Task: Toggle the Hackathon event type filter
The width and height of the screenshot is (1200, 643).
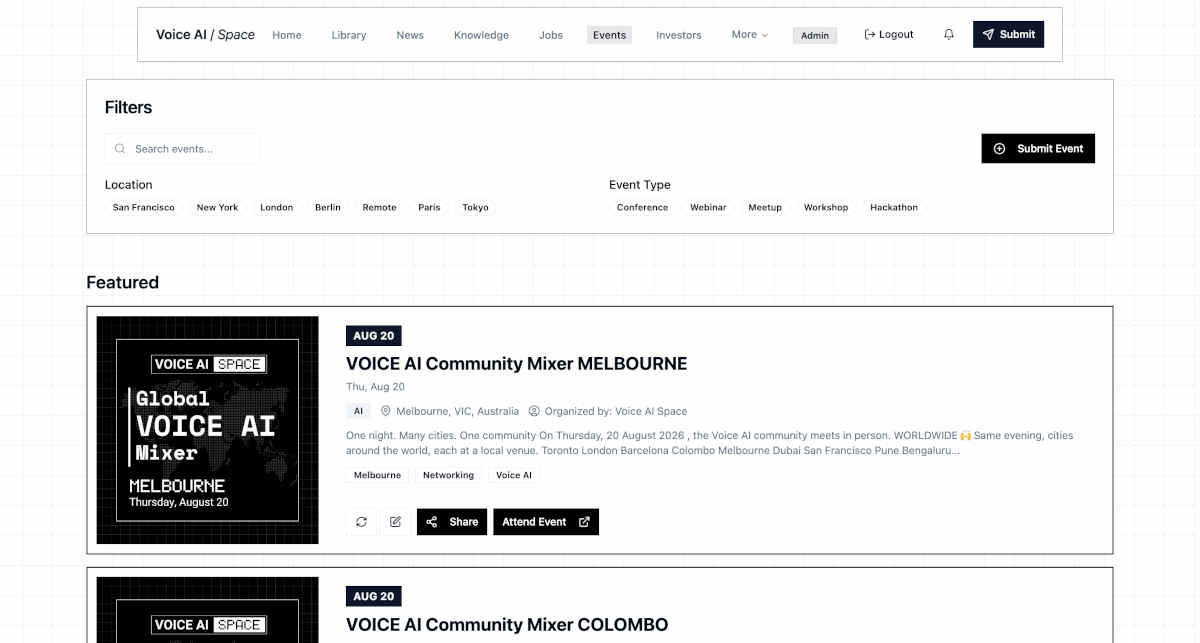Action: click(894, 208)
